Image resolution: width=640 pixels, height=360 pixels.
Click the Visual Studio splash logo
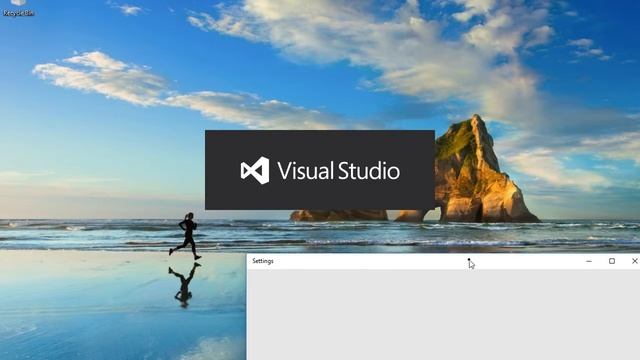[x=320, y=170]
